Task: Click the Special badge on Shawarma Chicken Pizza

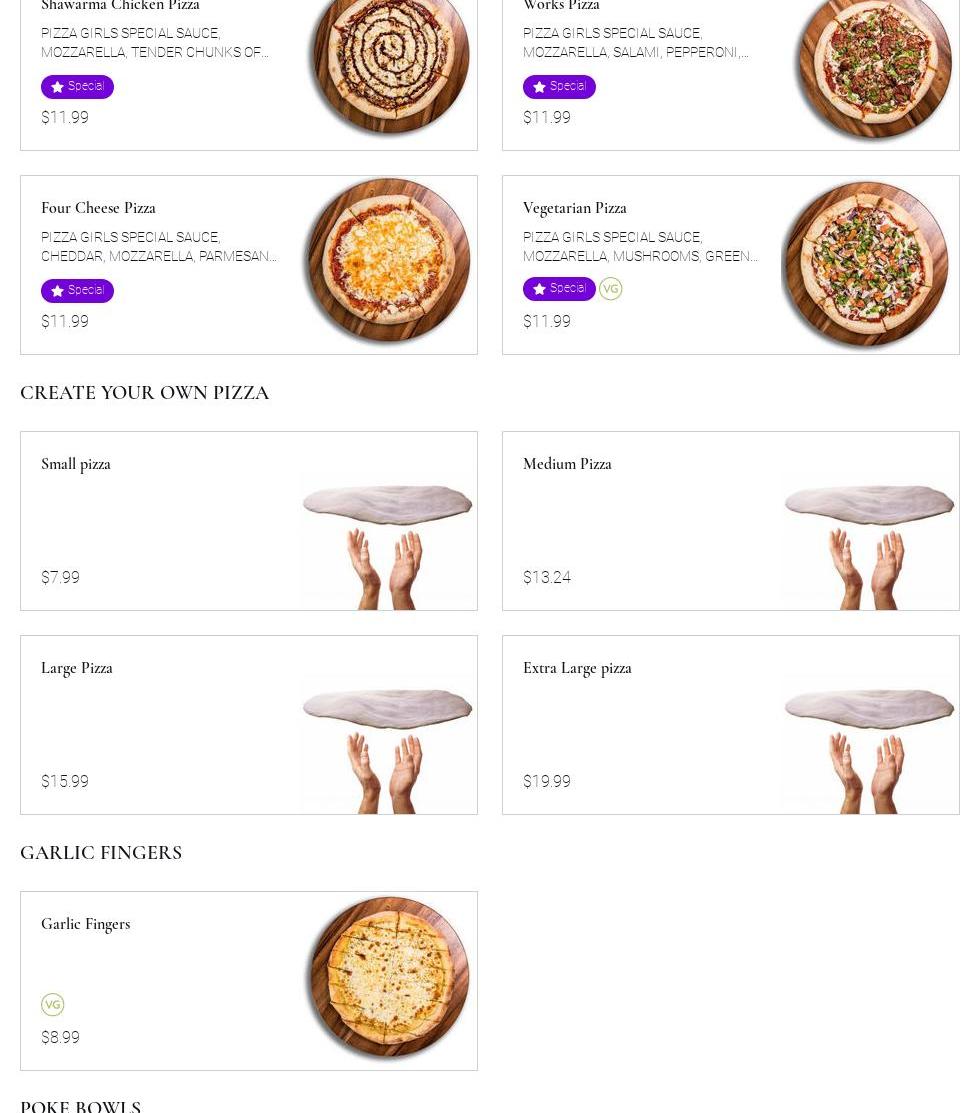Action: click(x=77, y=87)
